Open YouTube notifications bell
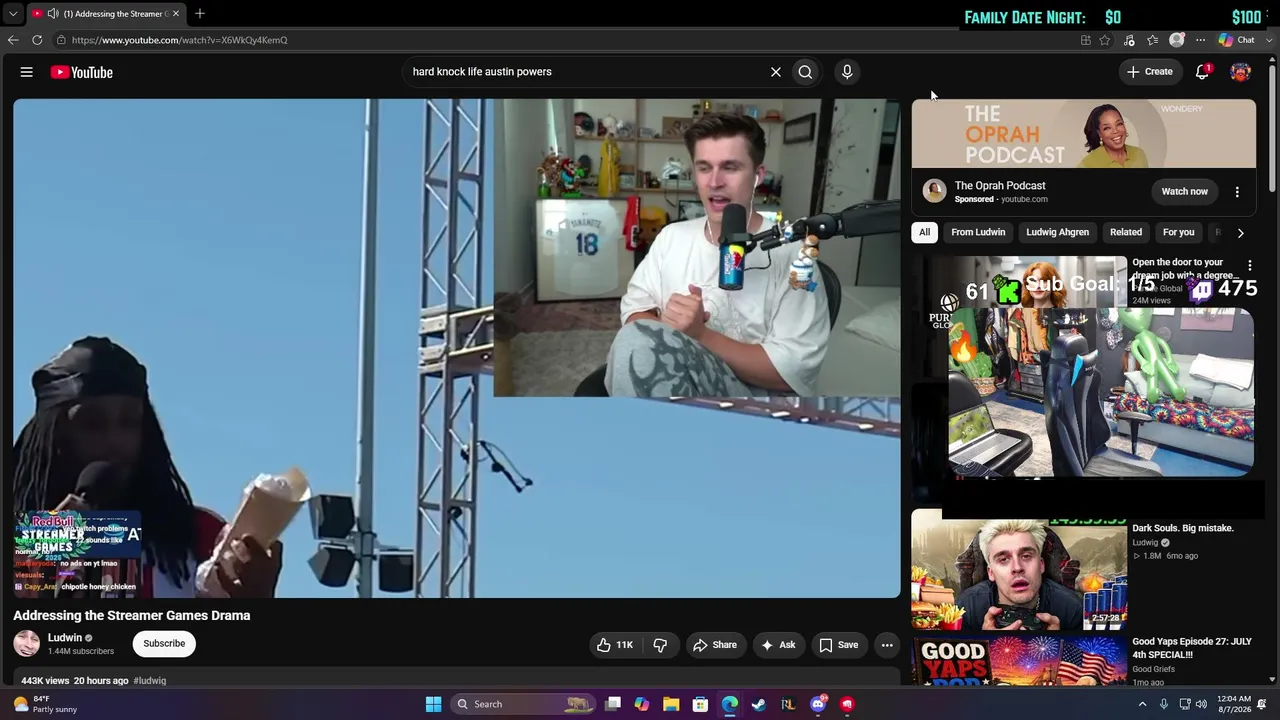 pos(1203,72)
